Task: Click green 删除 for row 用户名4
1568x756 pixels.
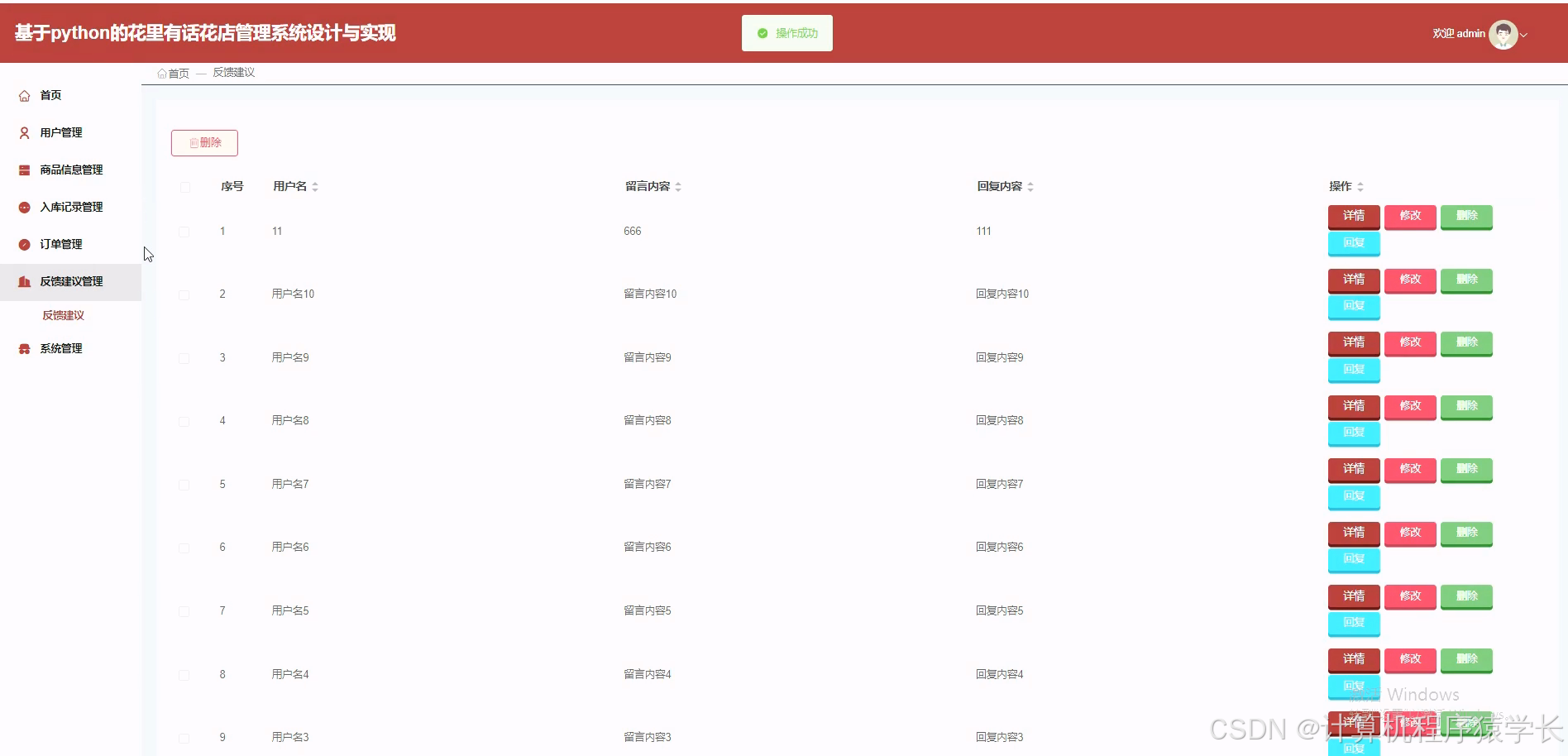Action: click(x=1466, y=659)
